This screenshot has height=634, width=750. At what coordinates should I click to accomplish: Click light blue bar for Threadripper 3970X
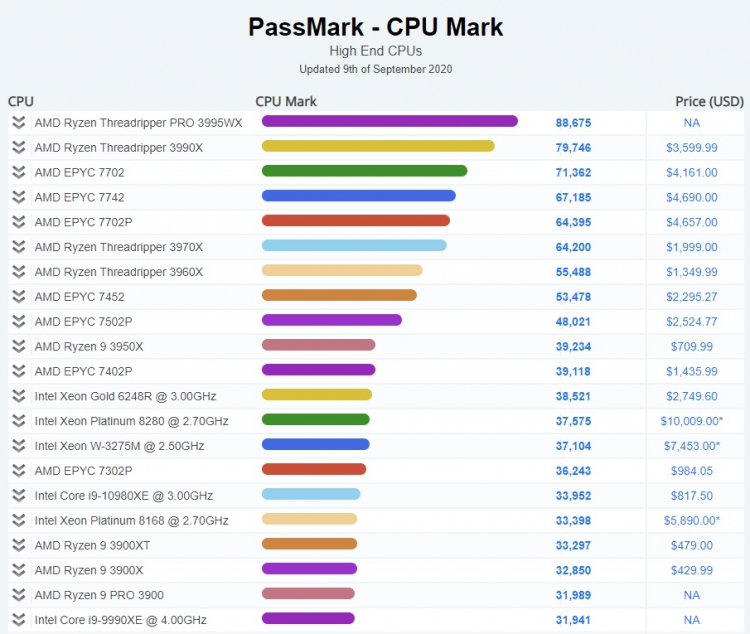(x=354, y=245)
